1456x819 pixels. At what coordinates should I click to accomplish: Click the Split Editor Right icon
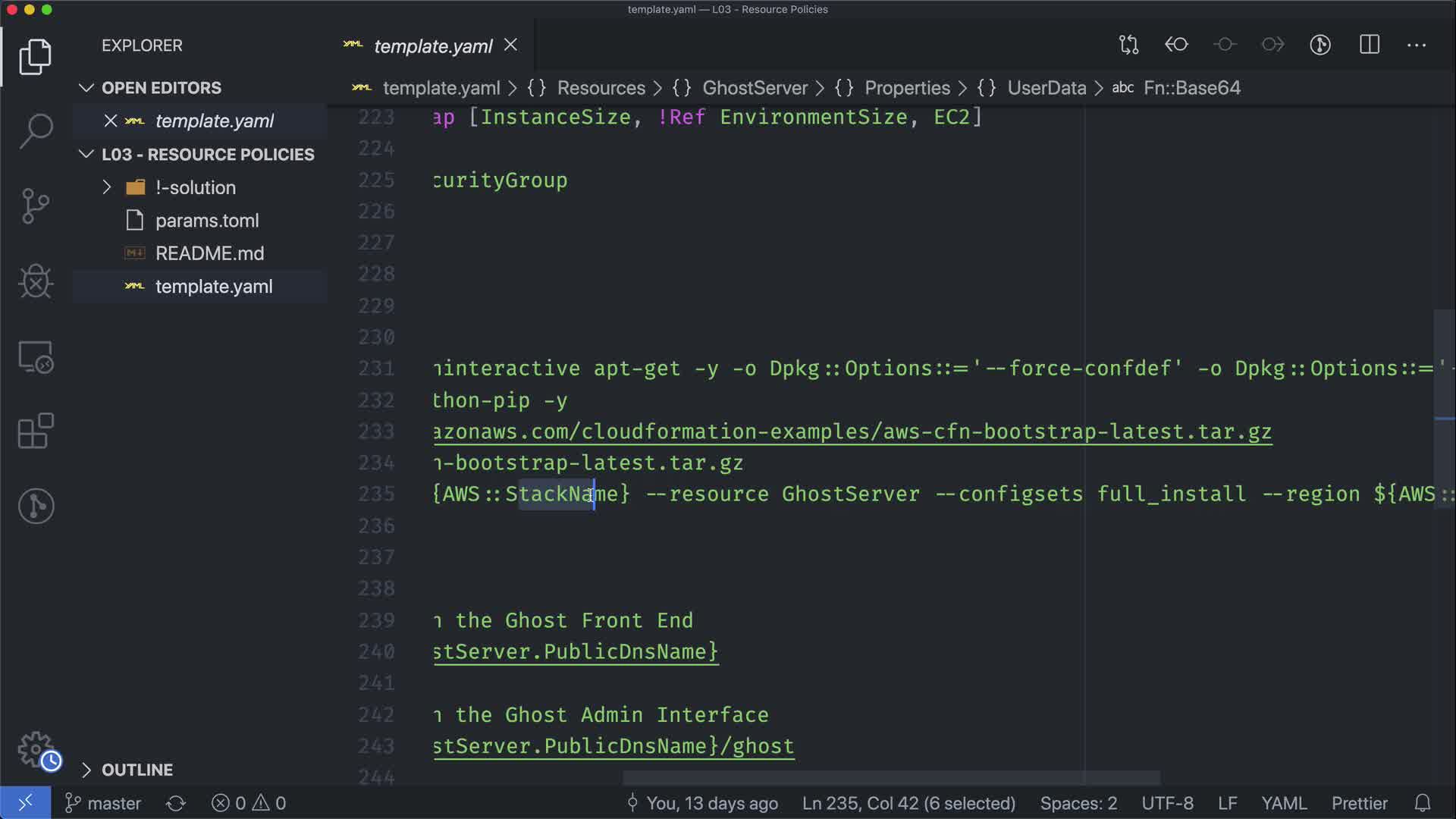click(1370, 45)
